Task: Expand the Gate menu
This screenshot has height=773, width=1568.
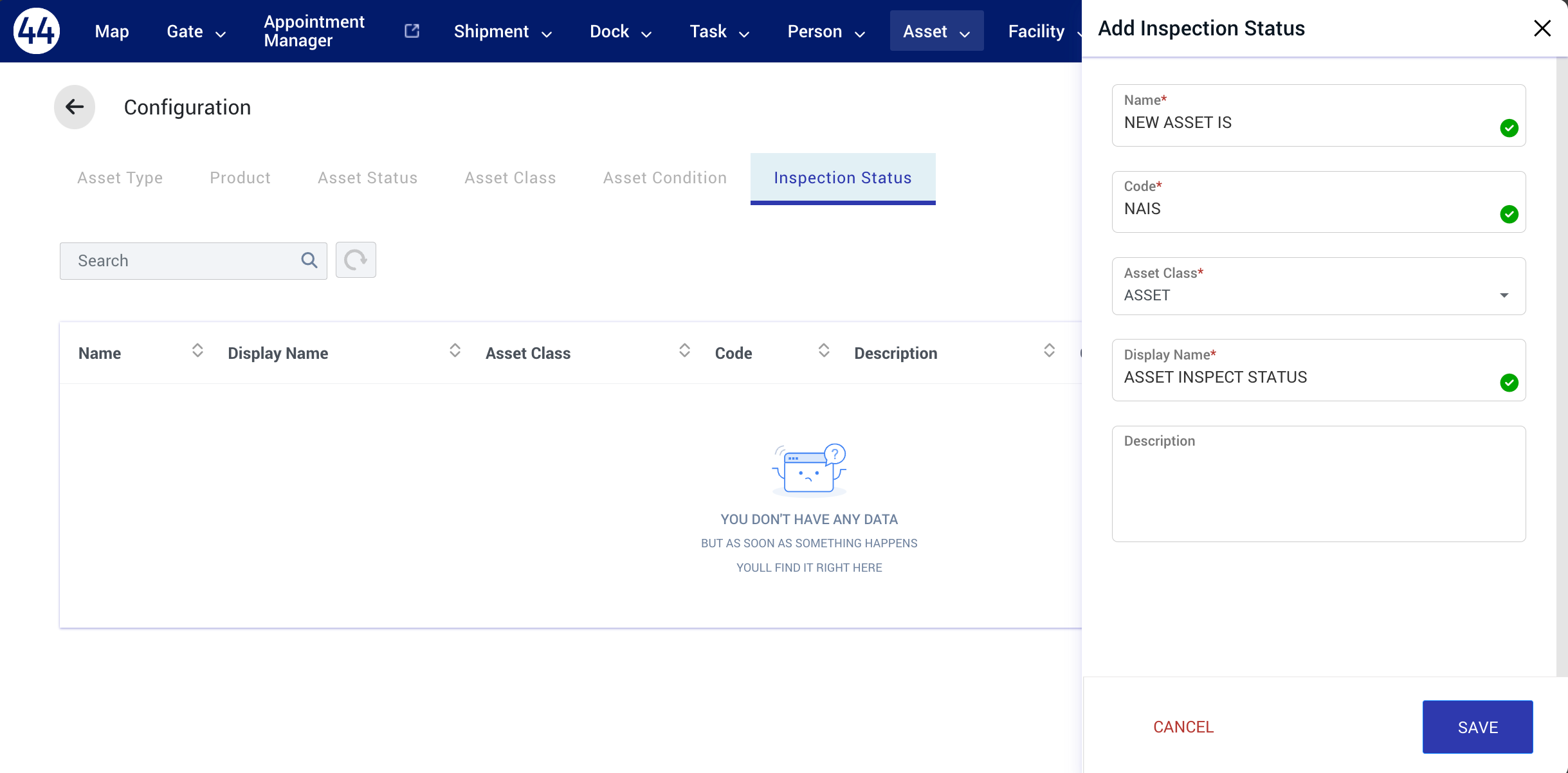Action: click(196, 32)
